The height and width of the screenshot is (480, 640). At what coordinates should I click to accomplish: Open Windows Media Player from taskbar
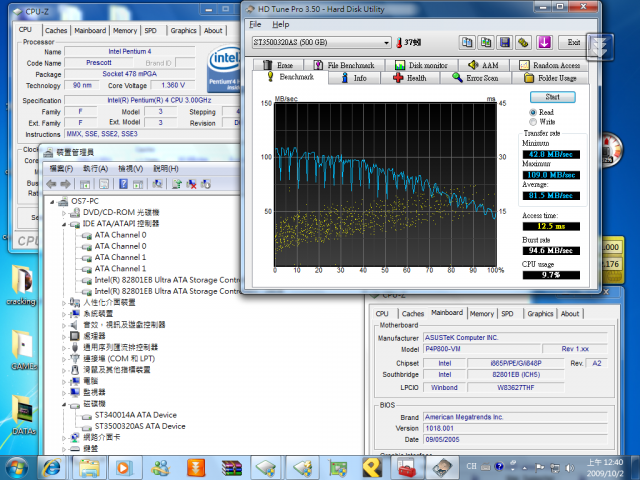[124, 468]
